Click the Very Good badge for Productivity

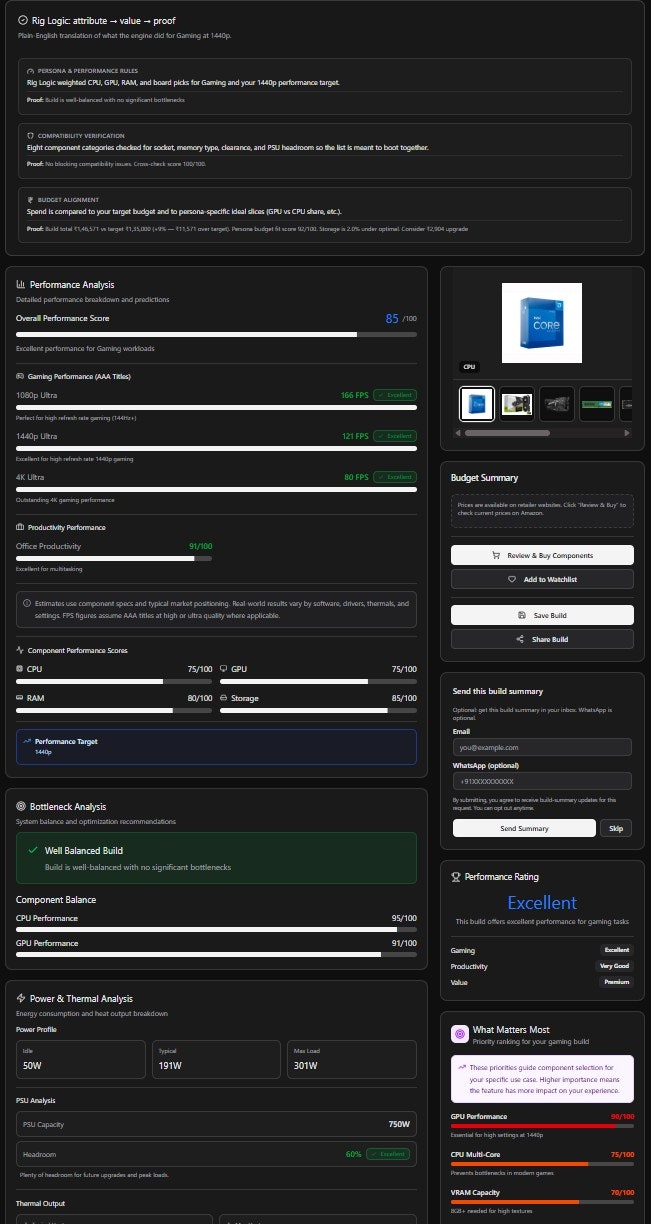click(616, 966)
